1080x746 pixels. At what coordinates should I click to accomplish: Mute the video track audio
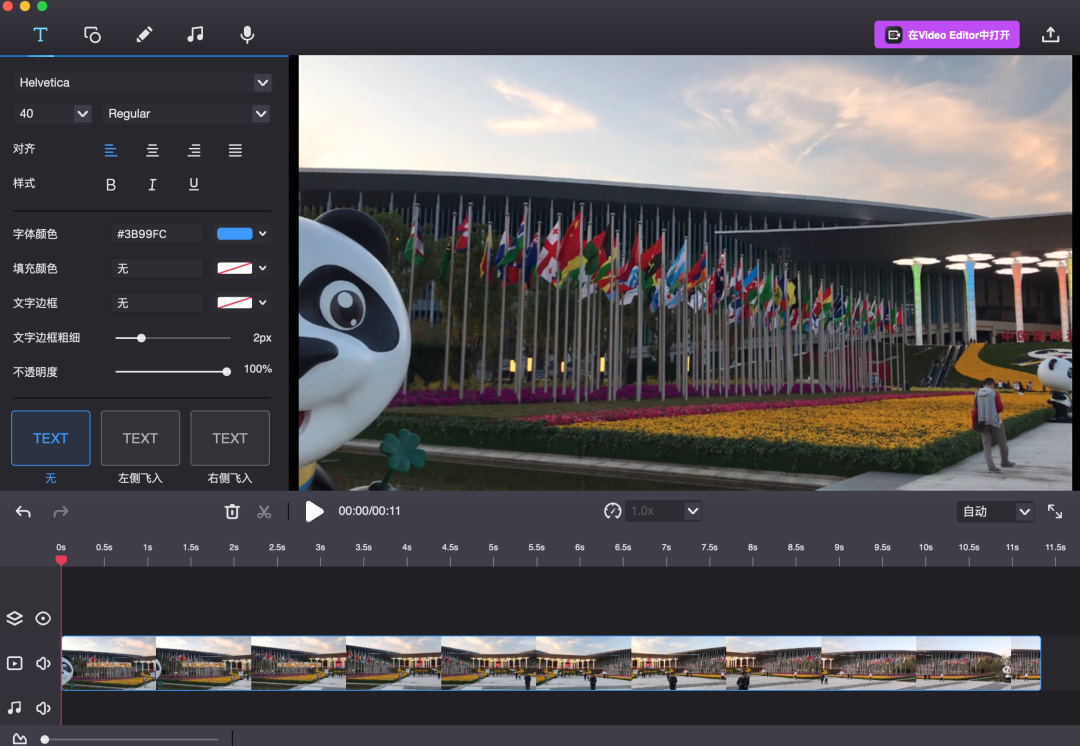[43, 663]
